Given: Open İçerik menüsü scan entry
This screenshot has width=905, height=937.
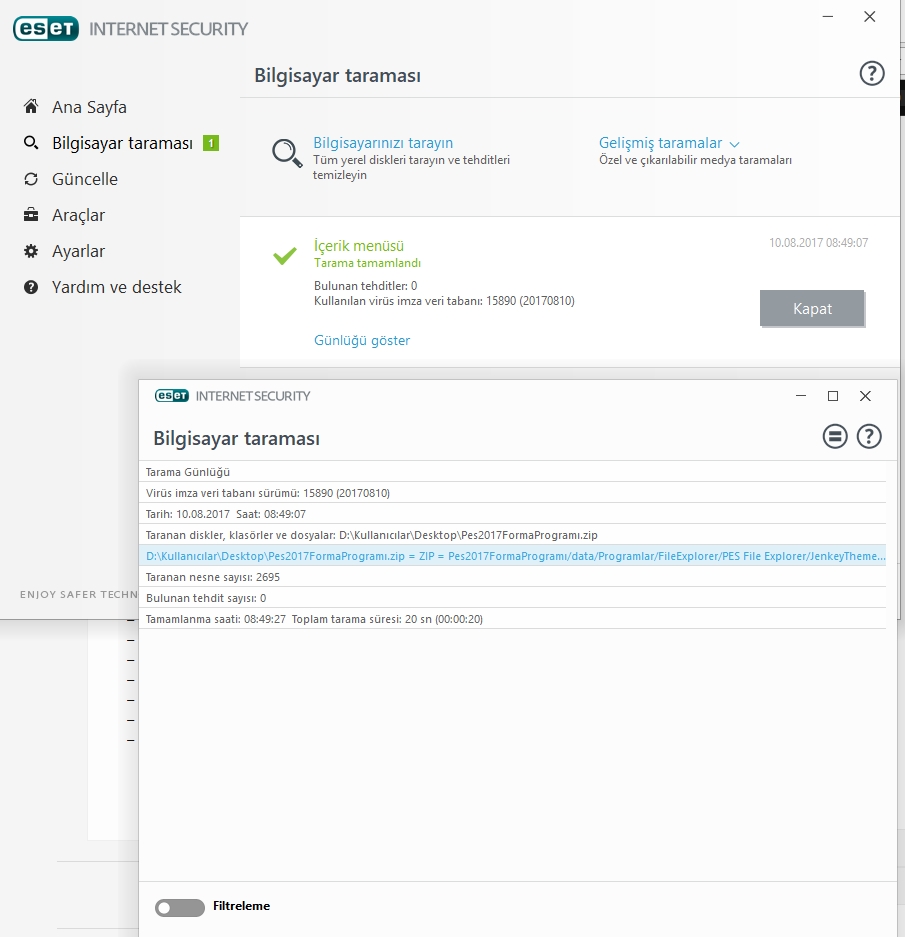Looking at the screenshot, I should coord(359,246).
